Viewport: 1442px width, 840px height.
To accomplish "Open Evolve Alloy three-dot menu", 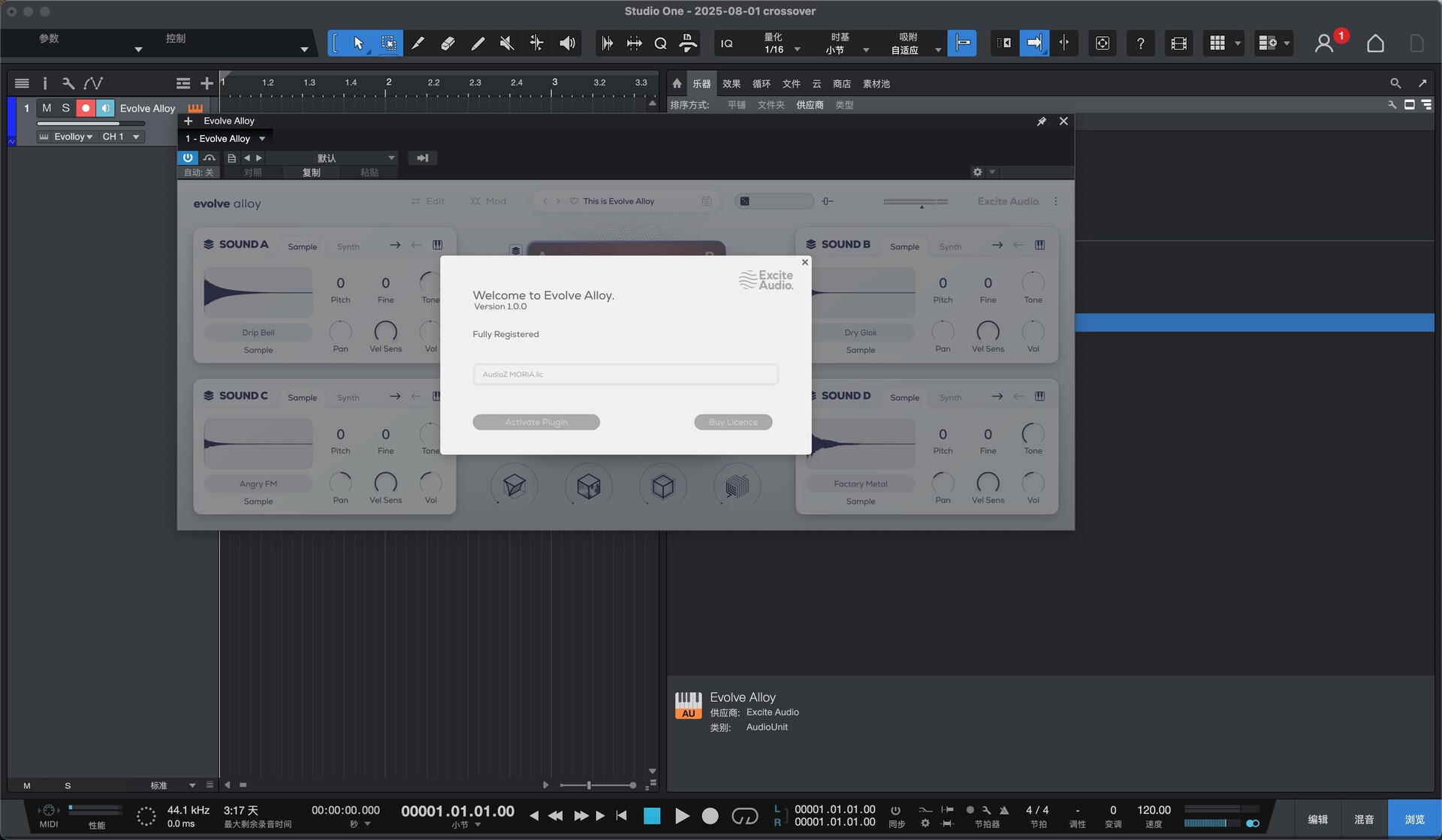I will click(x=1055, y=201).
